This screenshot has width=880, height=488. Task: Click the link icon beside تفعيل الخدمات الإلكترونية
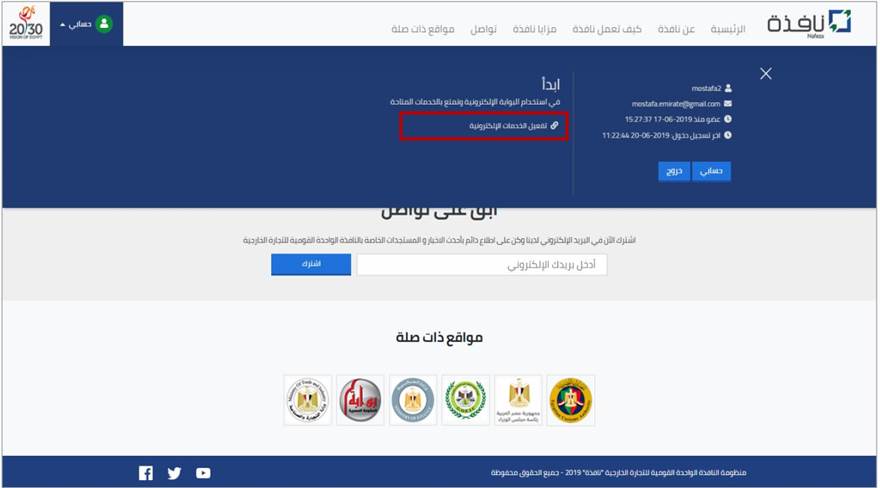point(554,126)
